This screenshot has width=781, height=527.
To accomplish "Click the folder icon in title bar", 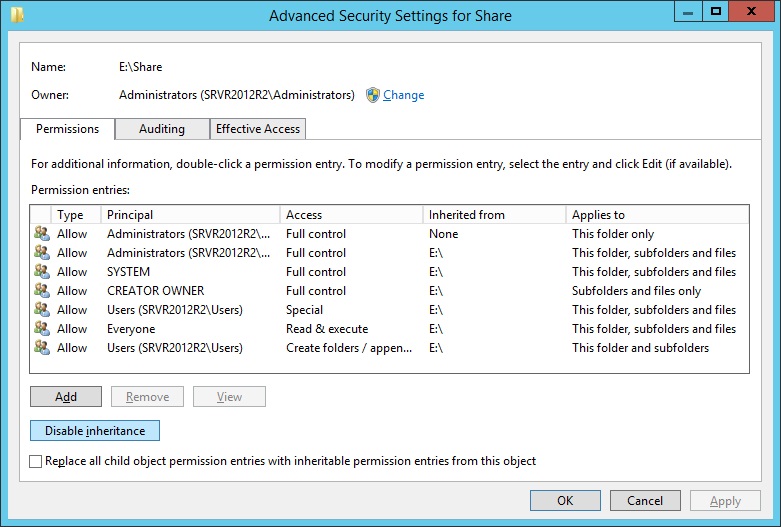I will pyautogui.click(x=17, y=15).
